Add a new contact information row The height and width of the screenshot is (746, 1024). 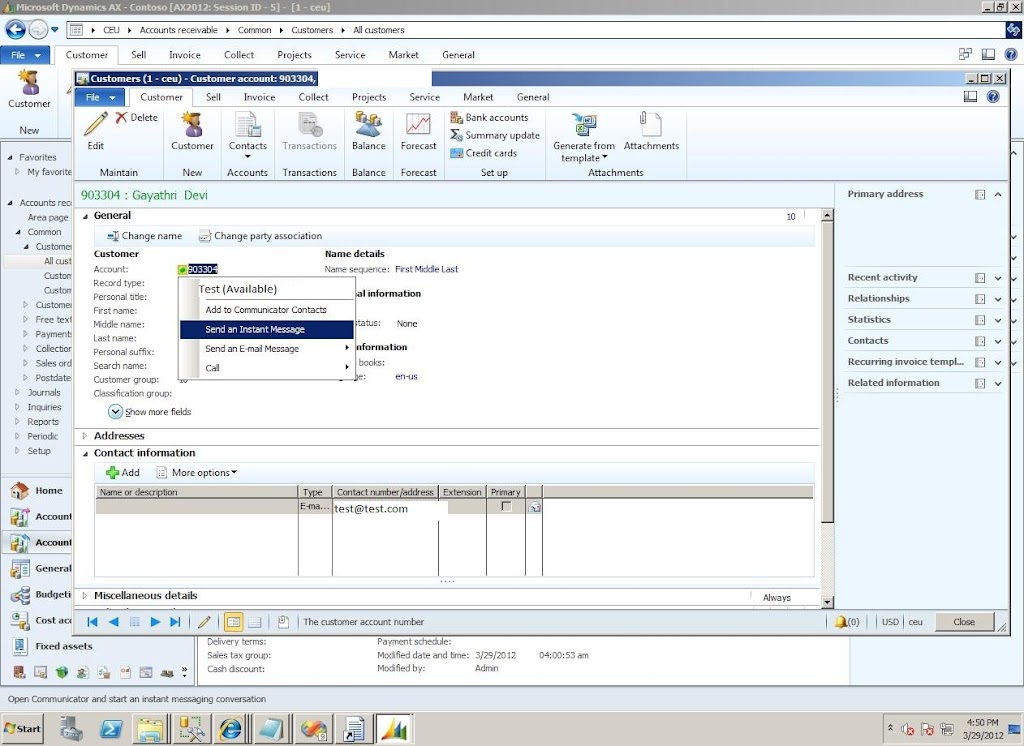(x=123, y=472)
